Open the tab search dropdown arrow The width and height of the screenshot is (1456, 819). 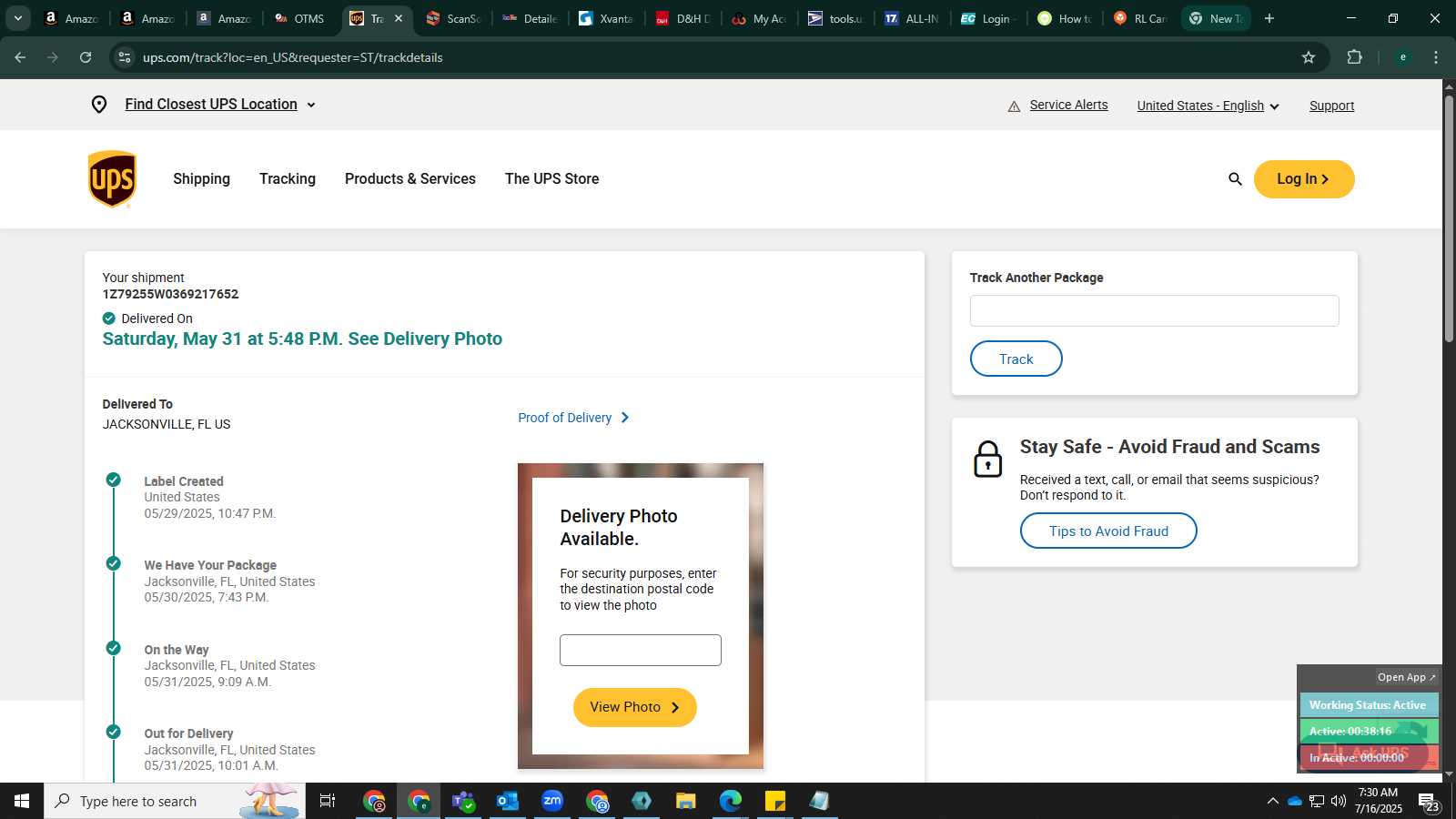coord(18,18)
